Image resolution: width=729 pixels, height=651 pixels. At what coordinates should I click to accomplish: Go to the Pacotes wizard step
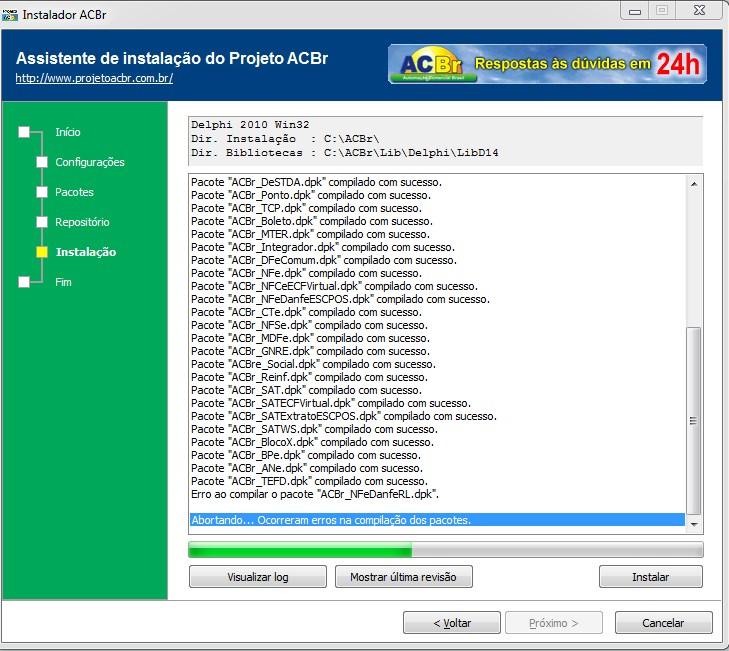tap(74, 192)
